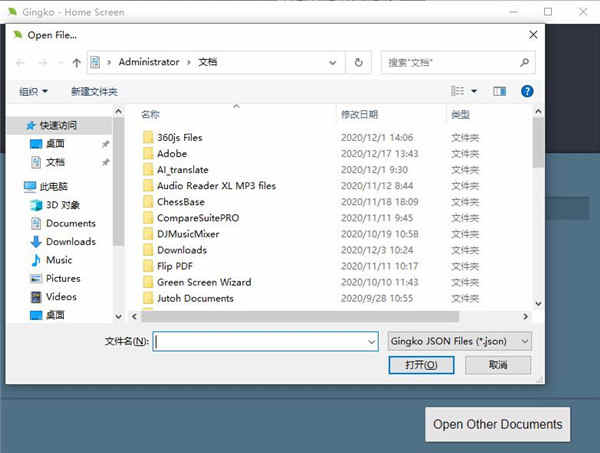Image resolution: width=600 pixels, height=453 pixels.
Task: Select Documents in the navigation pane
Action: pyautogui.click(x=70, y=223)
